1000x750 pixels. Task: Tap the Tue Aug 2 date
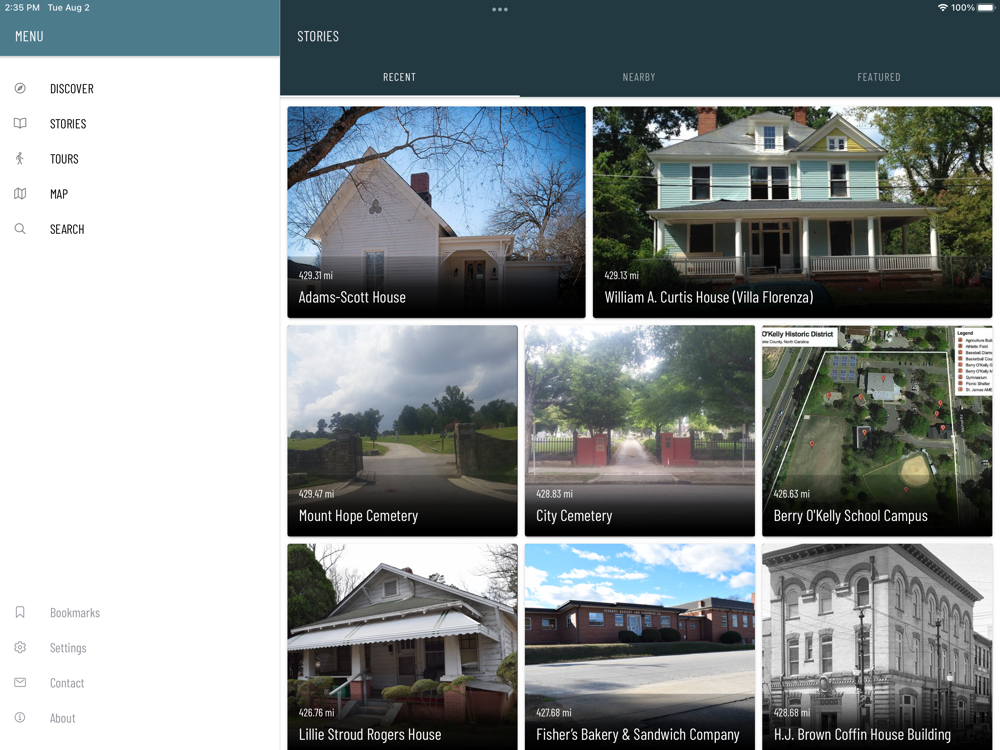pos(69,8)
